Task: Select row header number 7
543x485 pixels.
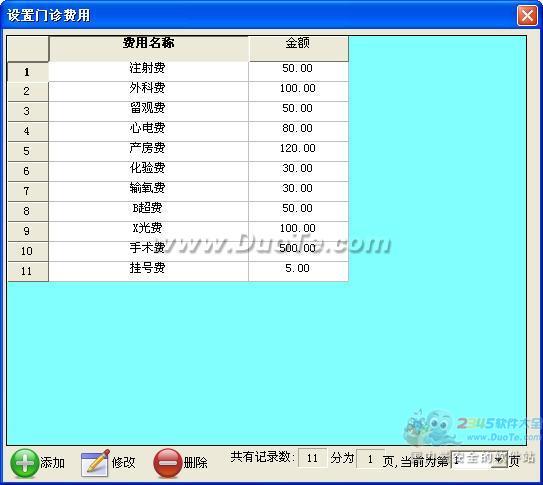Action: [28, 191]
